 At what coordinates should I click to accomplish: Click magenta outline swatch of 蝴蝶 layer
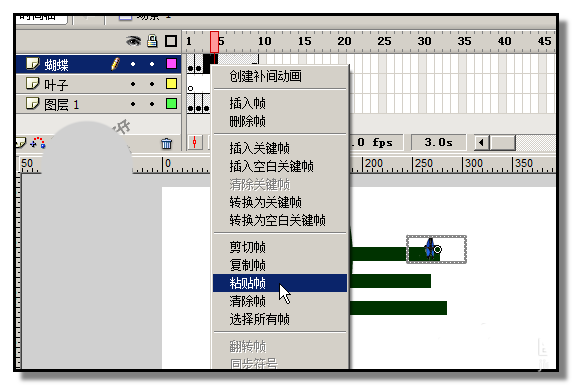point(171,64)
